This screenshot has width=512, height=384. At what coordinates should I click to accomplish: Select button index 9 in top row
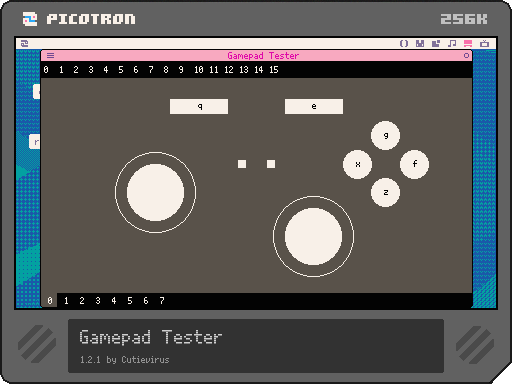point(181,70)
